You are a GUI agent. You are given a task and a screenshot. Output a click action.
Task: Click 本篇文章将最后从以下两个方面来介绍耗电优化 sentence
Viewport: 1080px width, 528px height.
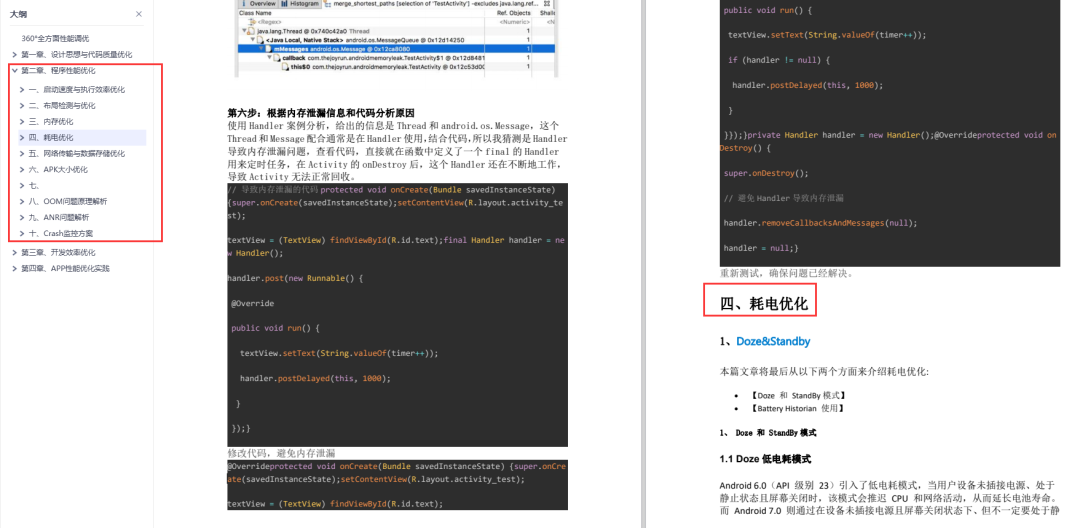pyautogui.click(x=824, y=372)
